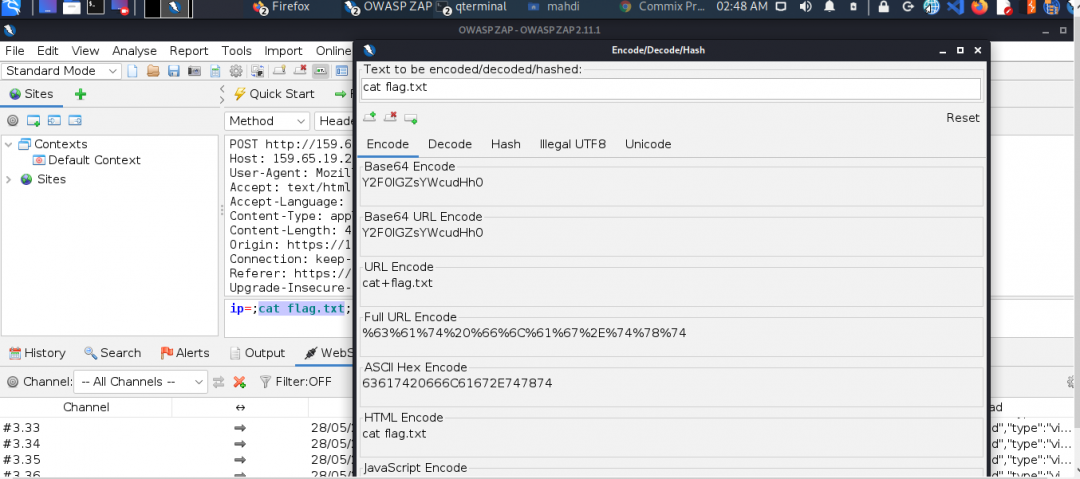The image size is (1080, 479).
Task: Click the Import Context icon
Action: (x=54, y=121)
